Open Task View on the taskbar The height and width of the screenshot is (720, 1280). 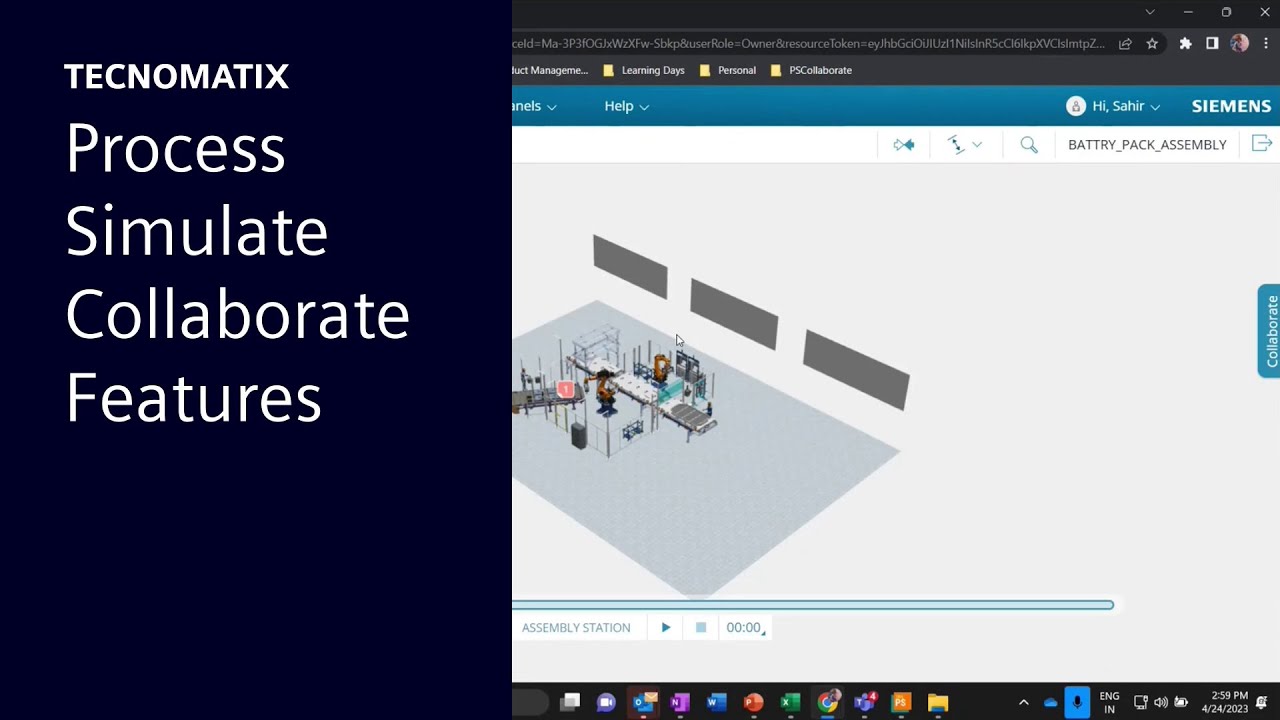pos(570,702)
